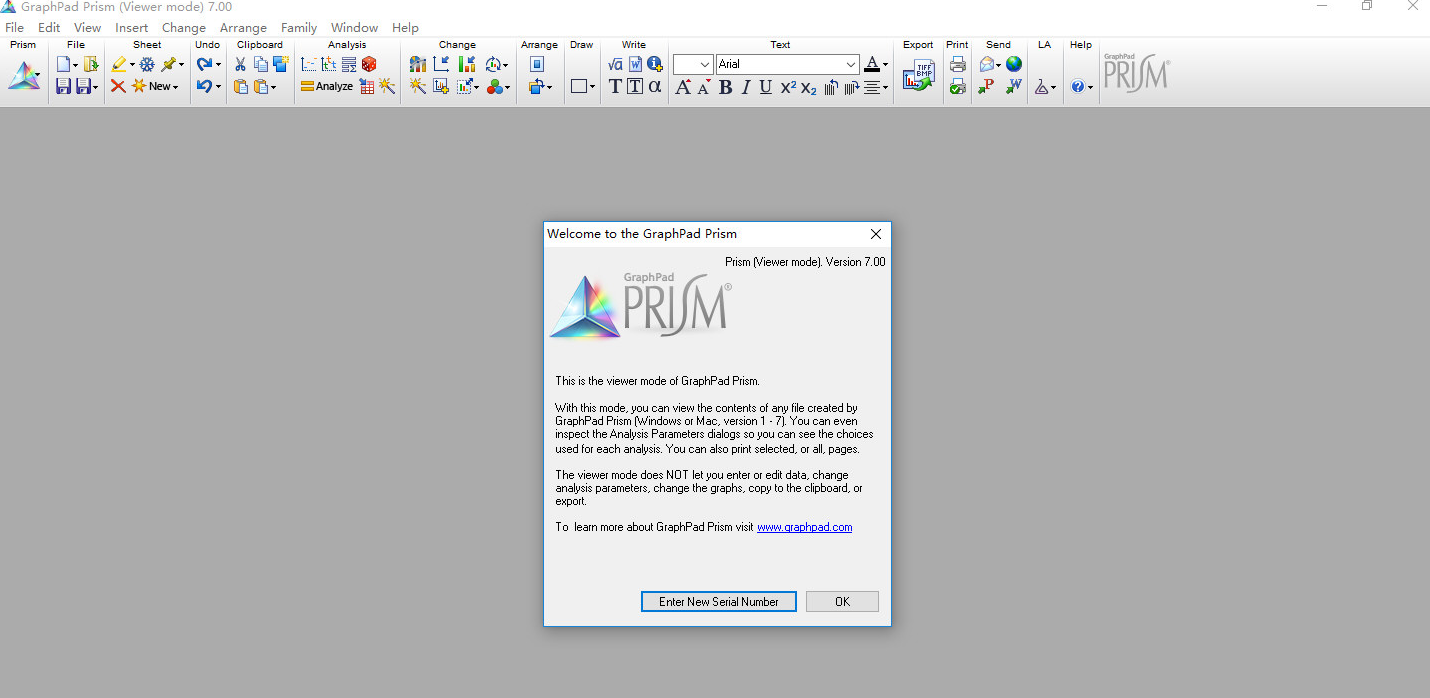
Task: Click the decrease font size A icon
Action: [704, 87]
